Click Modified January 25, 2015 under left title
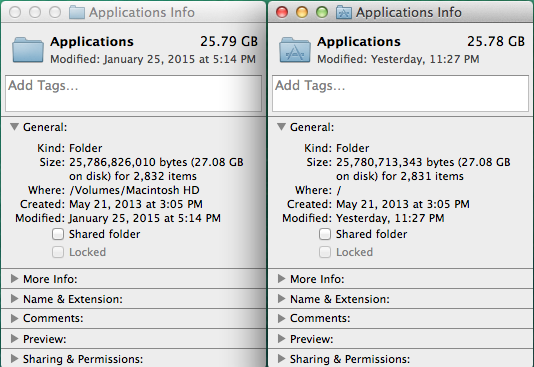This screenshot has width=534, height=367. [153, 59]
